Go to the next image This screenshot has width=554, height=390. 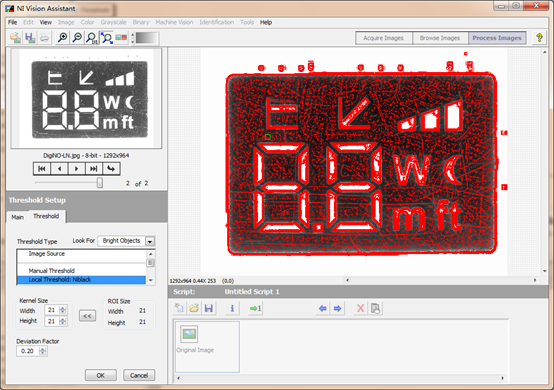[x=76, y=169]
